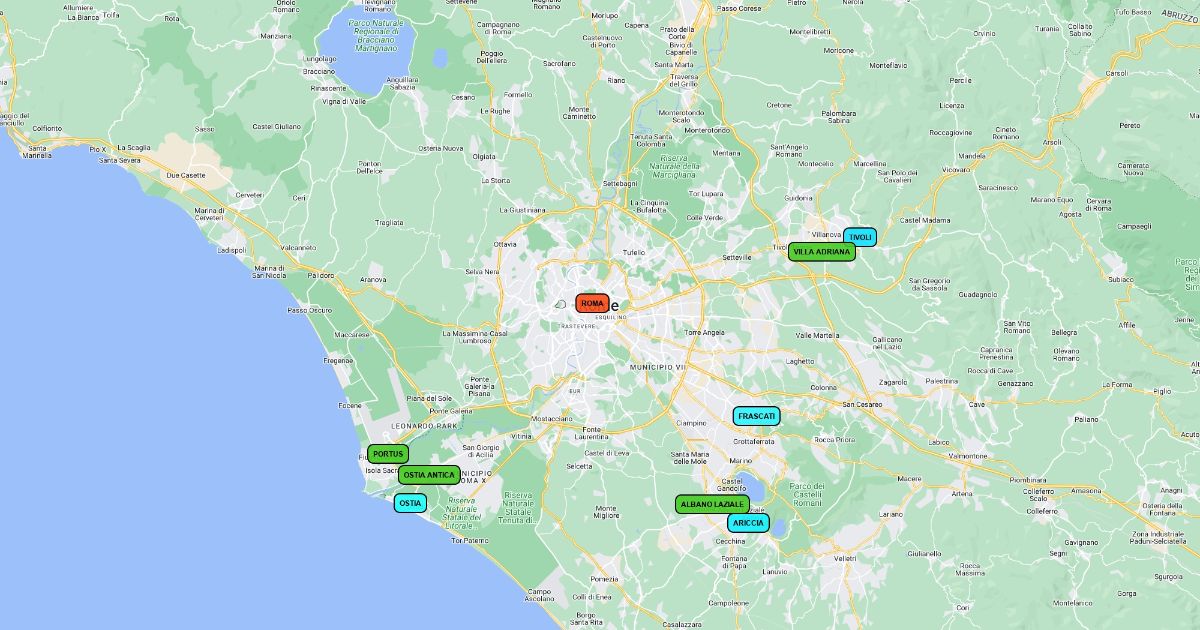Click the Castel Madama label
This screenshot has height=630, width=1200.
pos(925,220)
